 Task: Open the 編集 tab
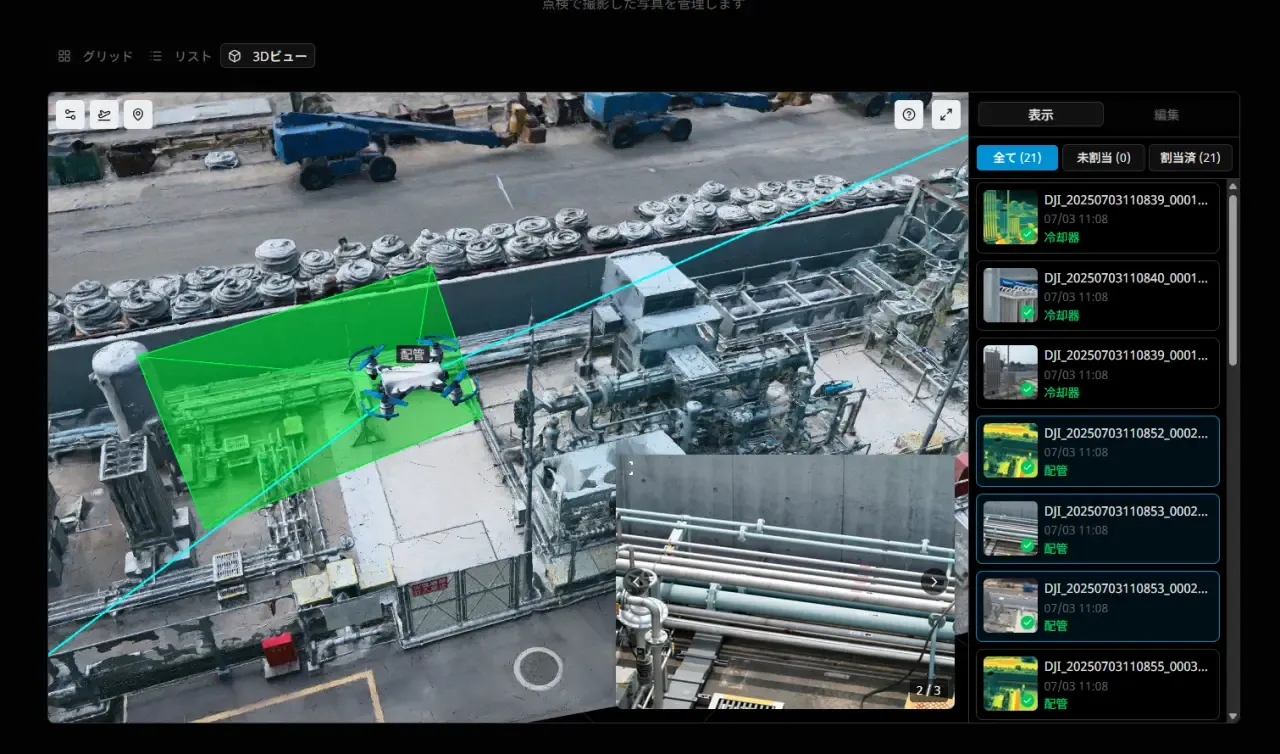pos(1167,115)
